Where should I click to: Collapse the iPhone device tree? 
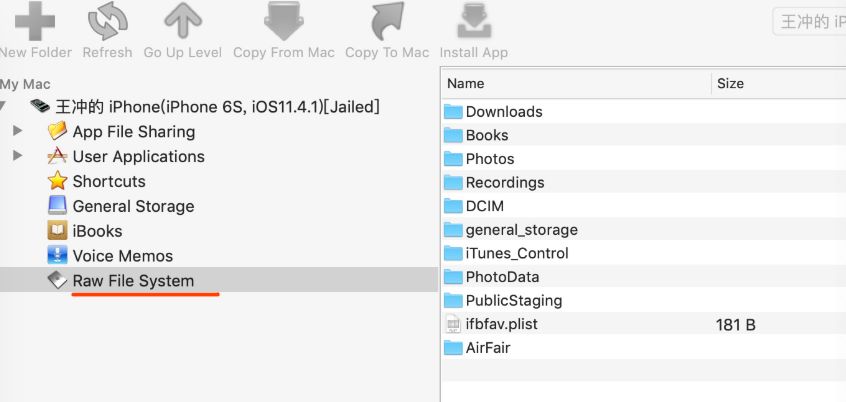pos(7,106)
